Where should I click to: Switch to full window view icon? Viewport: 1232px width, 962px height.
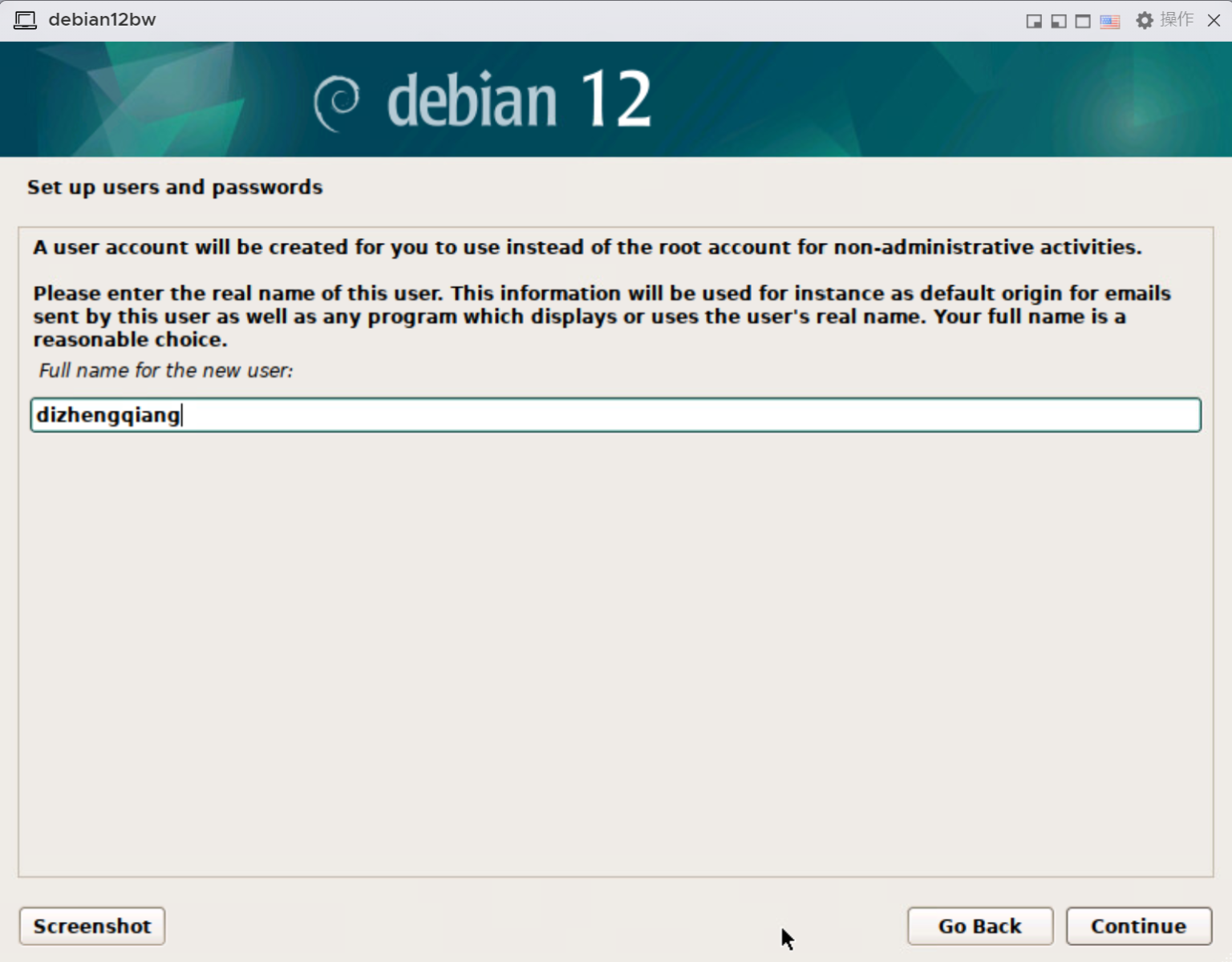pos(1083,21)
